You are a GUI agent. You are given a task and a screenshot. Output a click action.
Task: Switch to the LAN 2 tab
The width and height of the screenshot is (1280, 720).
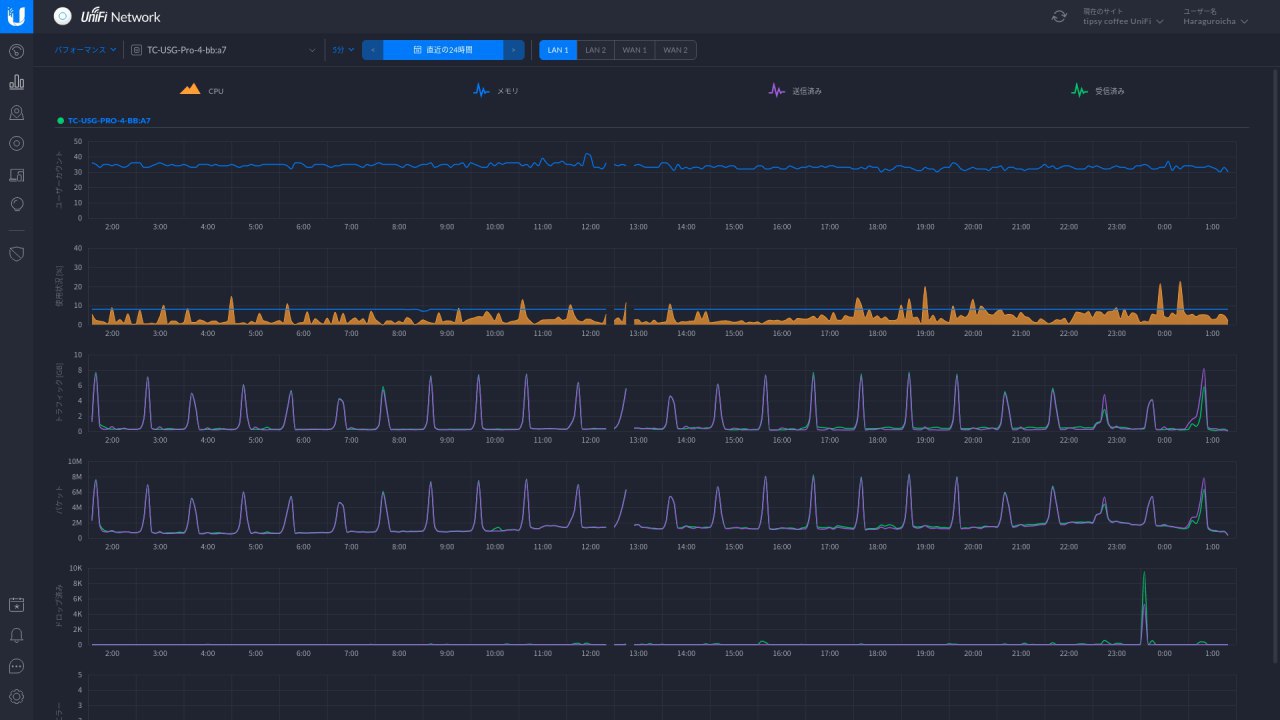pos(596,50)
